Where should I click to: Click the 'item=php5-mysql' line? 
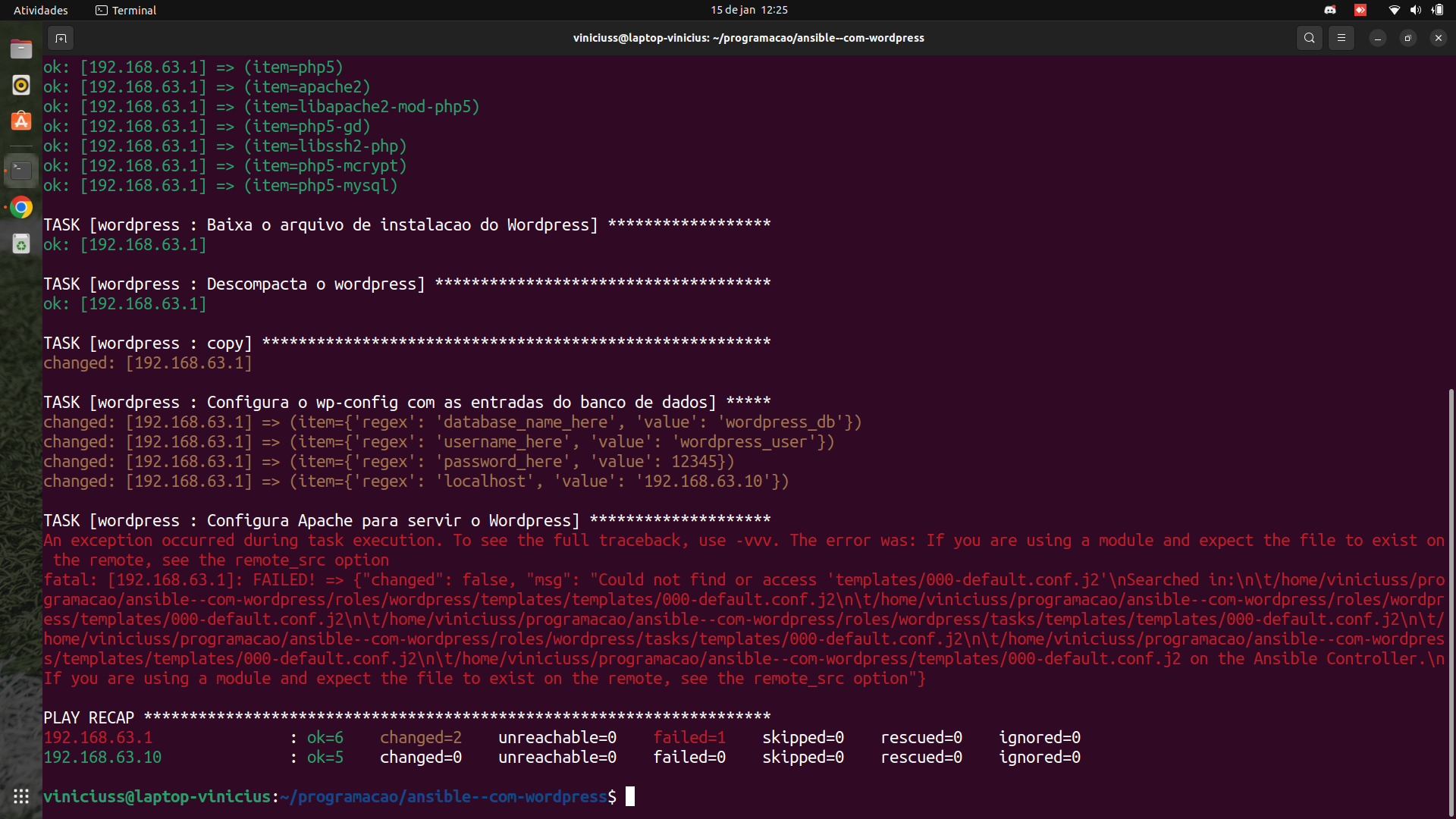tap(221, 186)
